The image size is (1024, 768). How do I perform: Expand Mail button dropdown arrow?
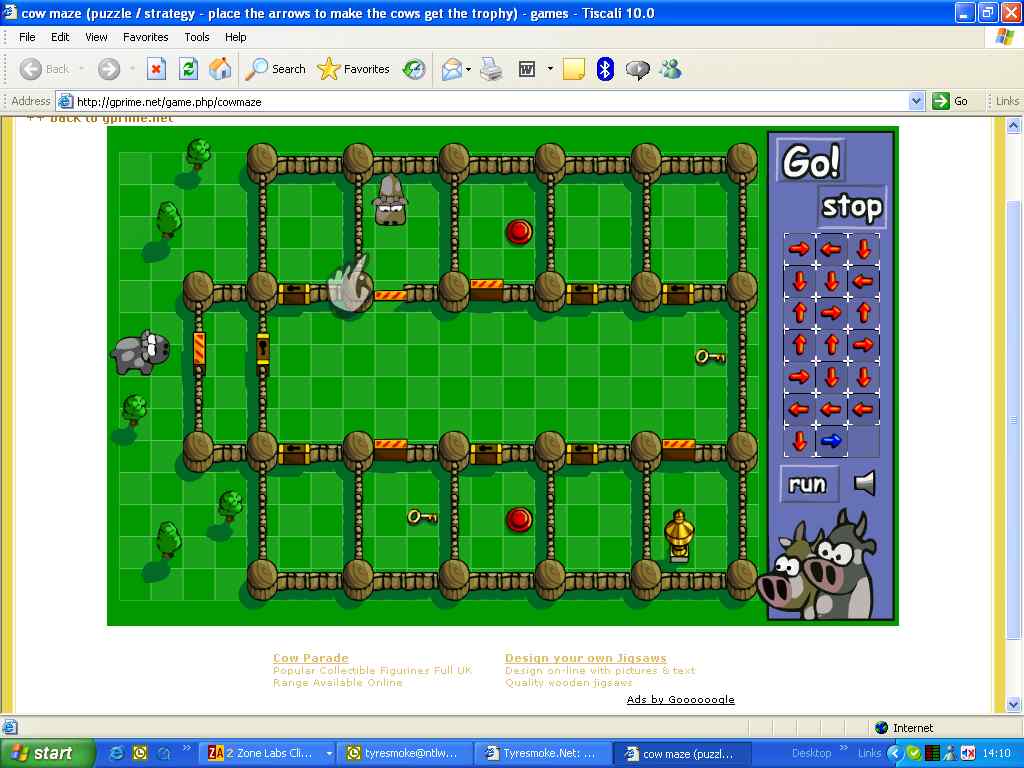468,69
